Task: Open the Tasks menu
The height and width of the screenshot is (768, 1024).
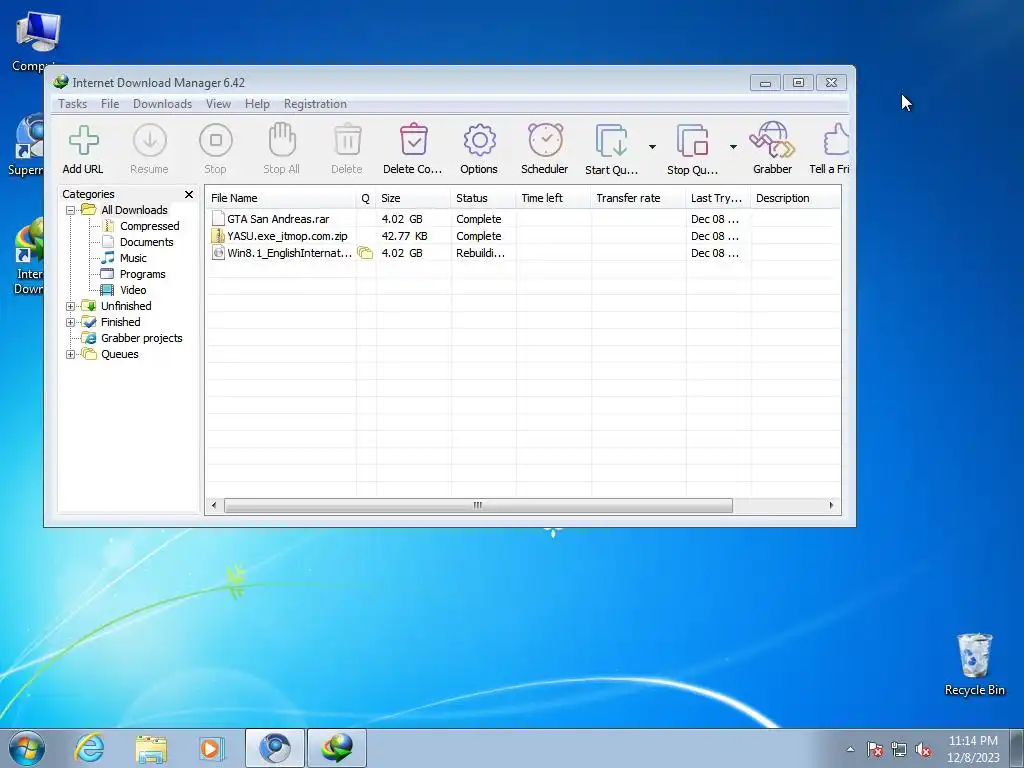Action: point(72,104)
